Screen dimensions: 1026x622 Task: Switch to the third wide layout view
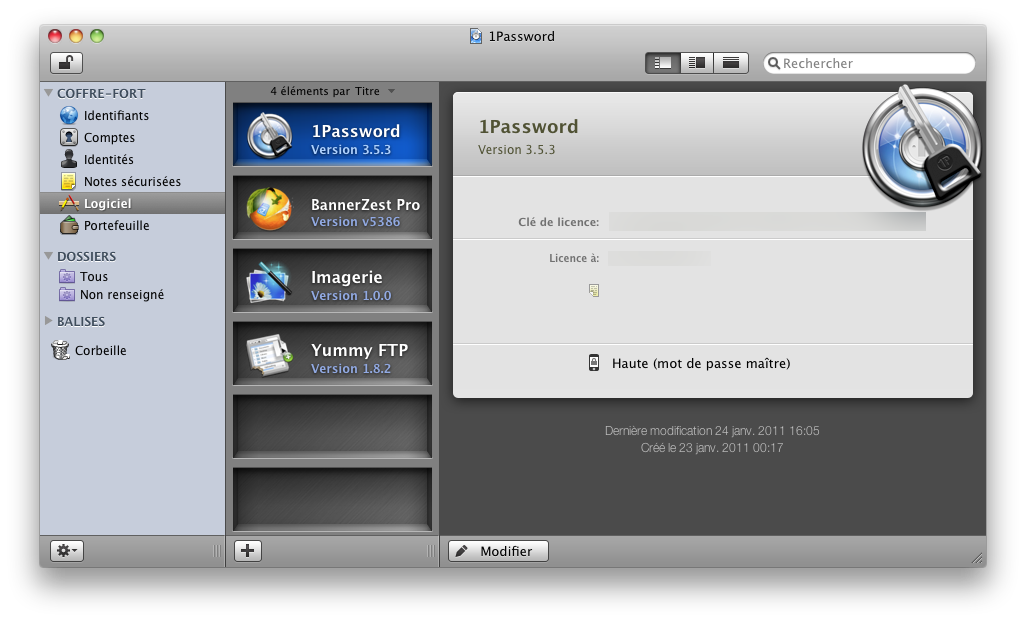tap(731, 63)
